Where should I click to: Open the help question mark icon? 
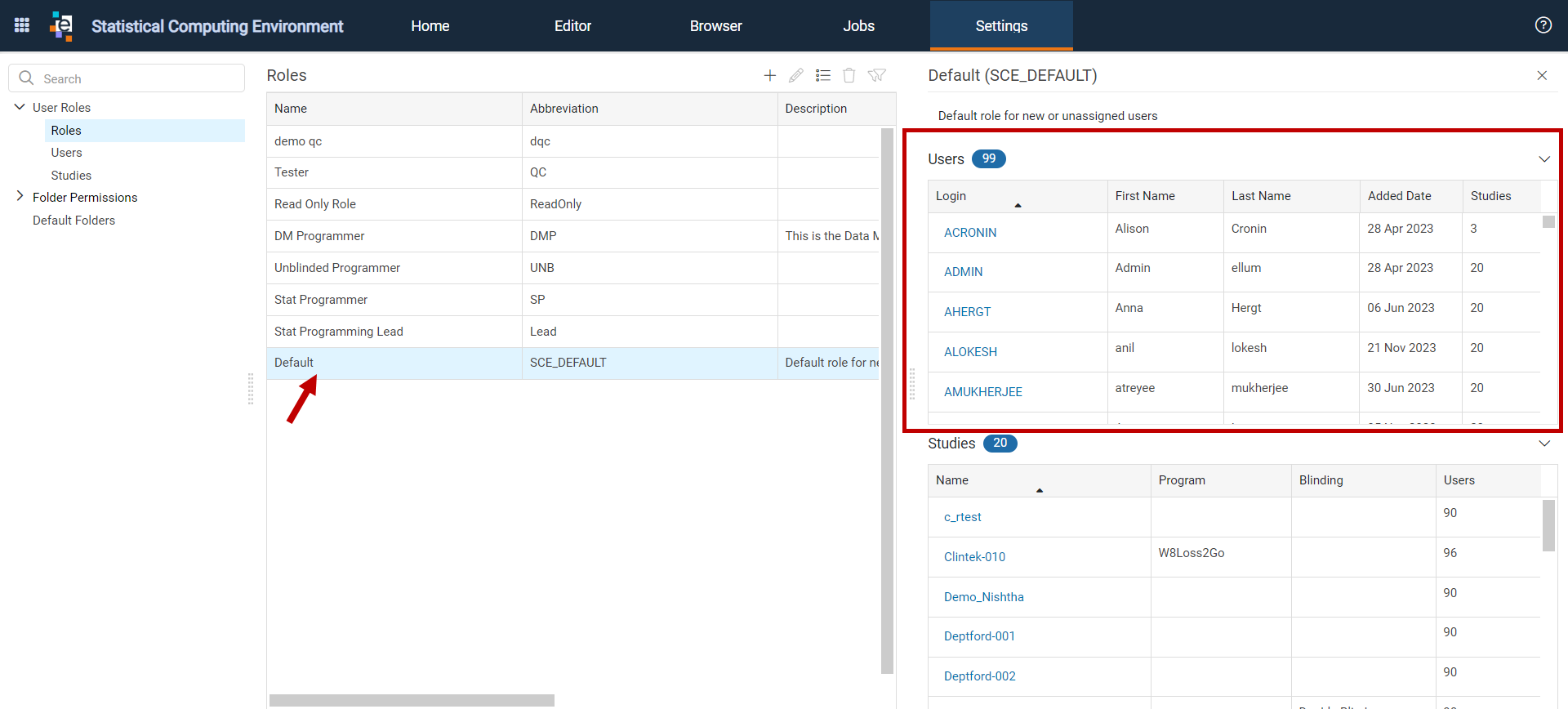[x=1543, y=25]
